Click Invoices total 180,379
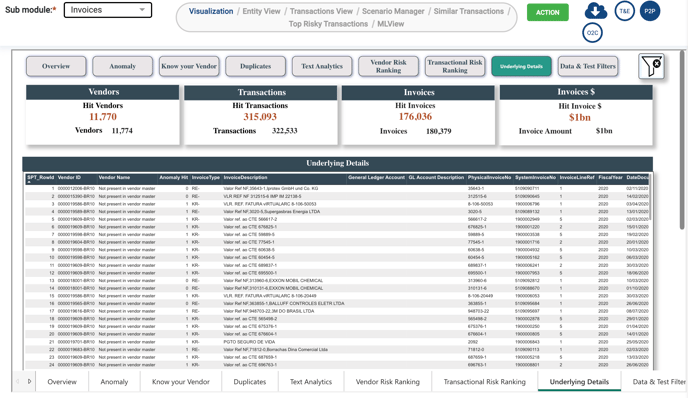 click(438, 131)
